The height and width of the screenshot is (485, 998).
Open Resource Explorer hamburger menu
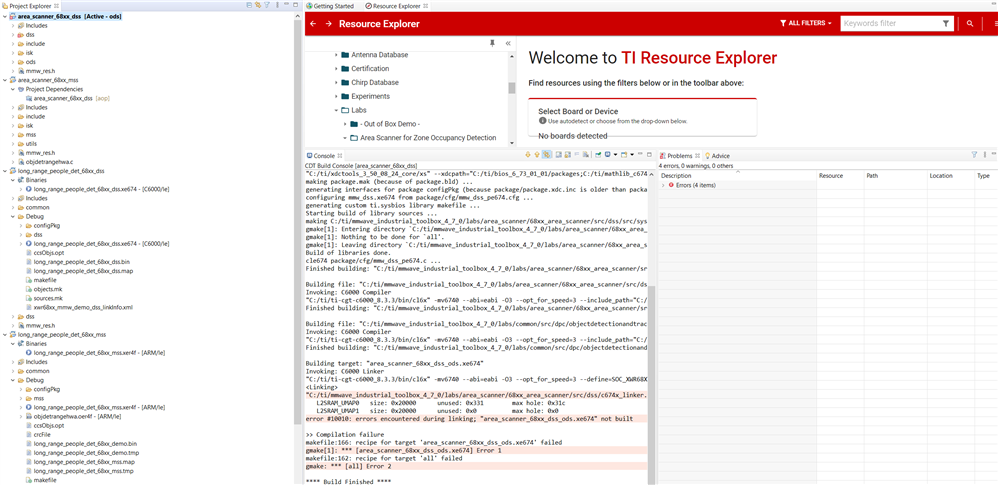(994, 24)
